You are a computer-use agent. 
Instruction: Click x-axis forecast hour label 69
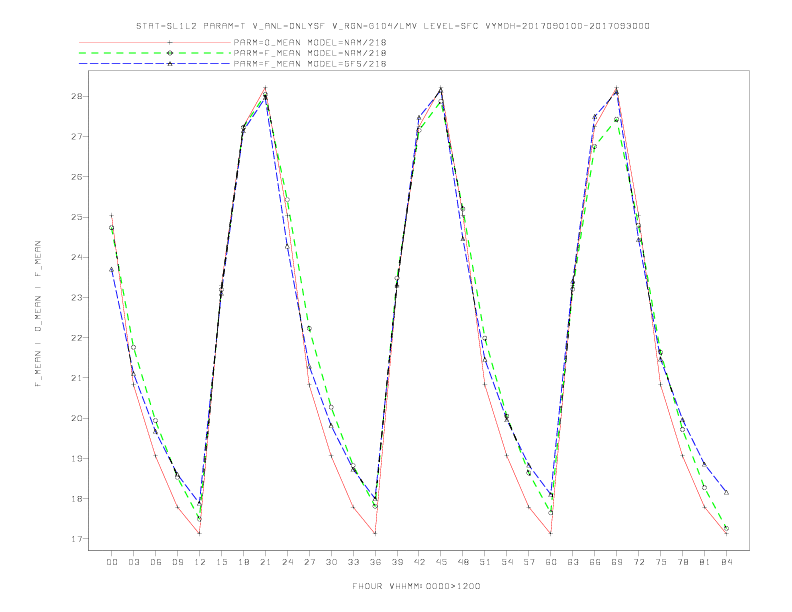617,562
